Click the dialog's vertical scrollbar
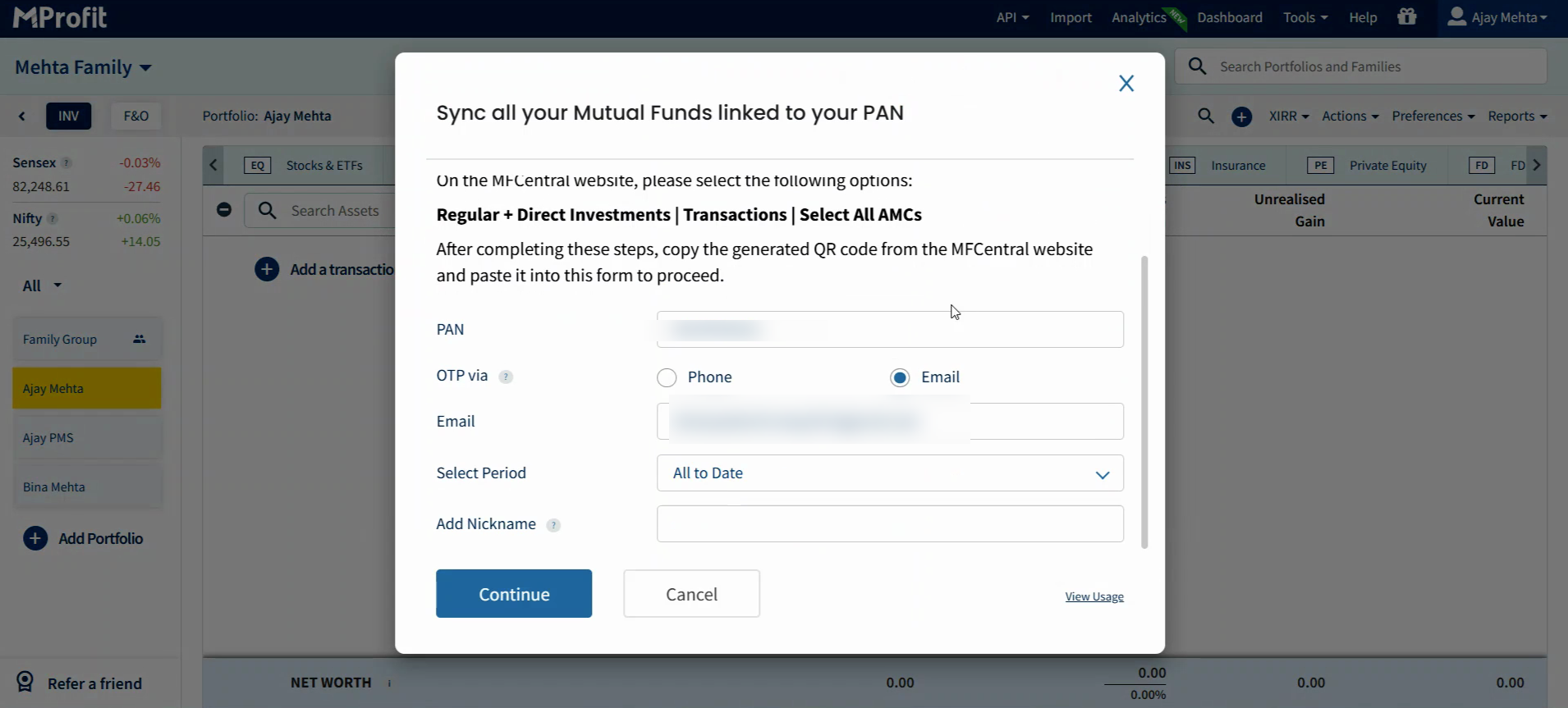1568x708 pixels. point(1144,401)
